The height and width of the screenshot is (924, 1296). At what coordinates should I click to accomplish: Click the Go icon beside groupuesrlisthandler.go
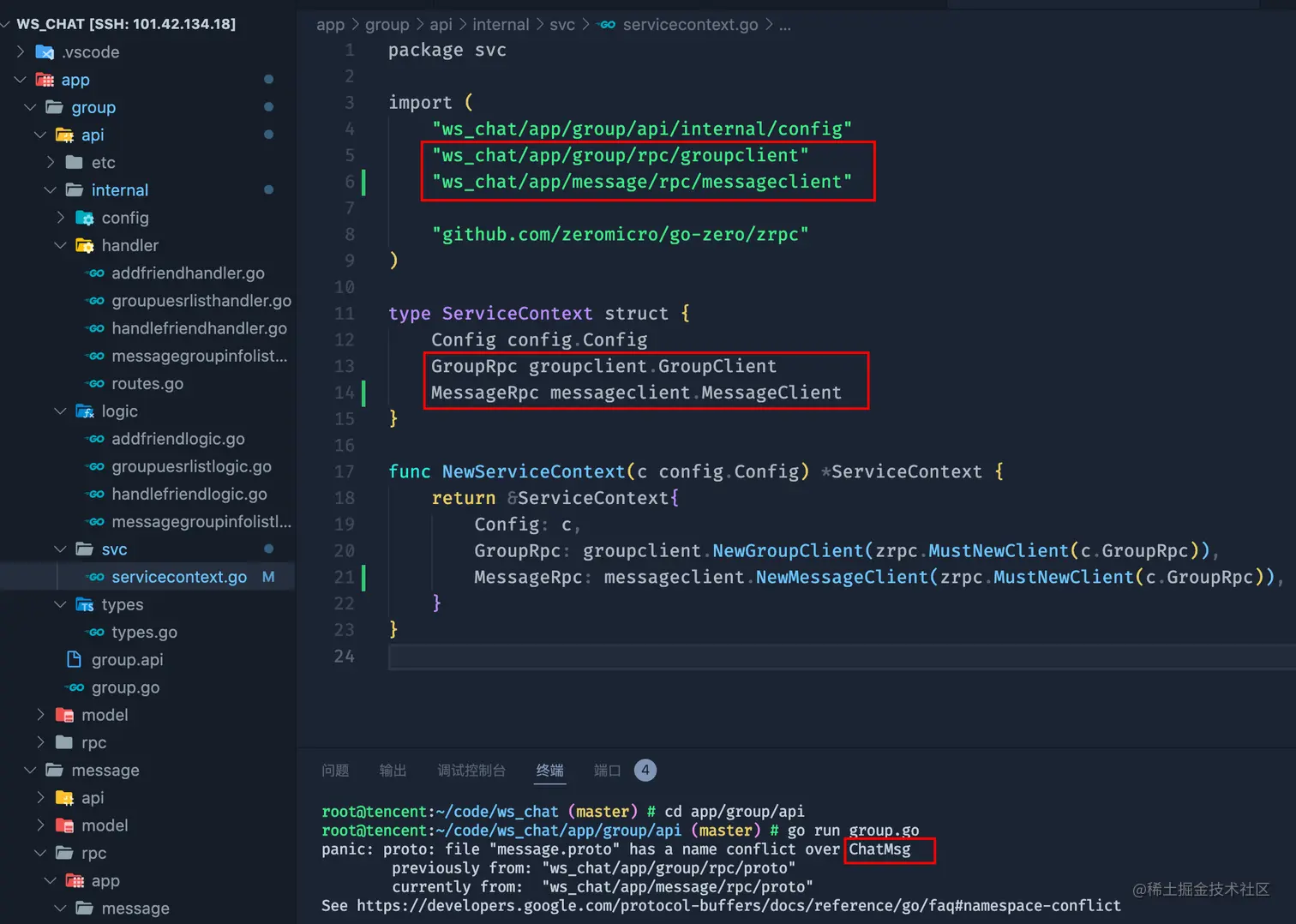[95, 301]
